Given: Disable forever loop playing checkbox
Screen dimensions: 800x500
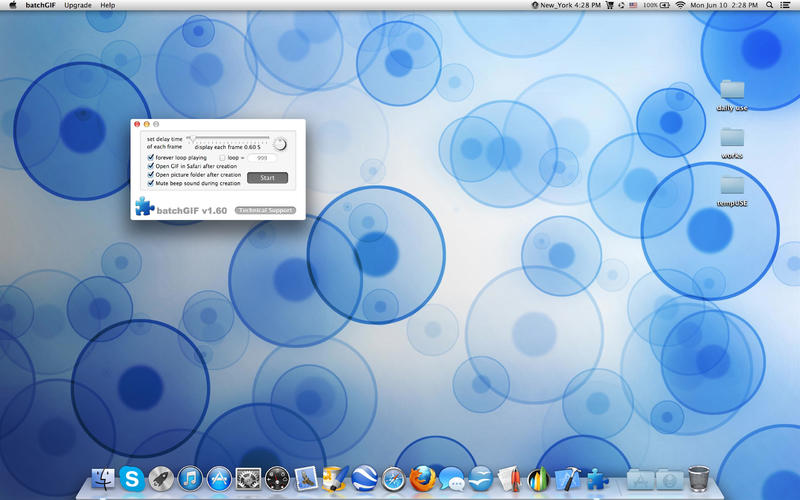Looking at the screenshot, I should [151, 157].
